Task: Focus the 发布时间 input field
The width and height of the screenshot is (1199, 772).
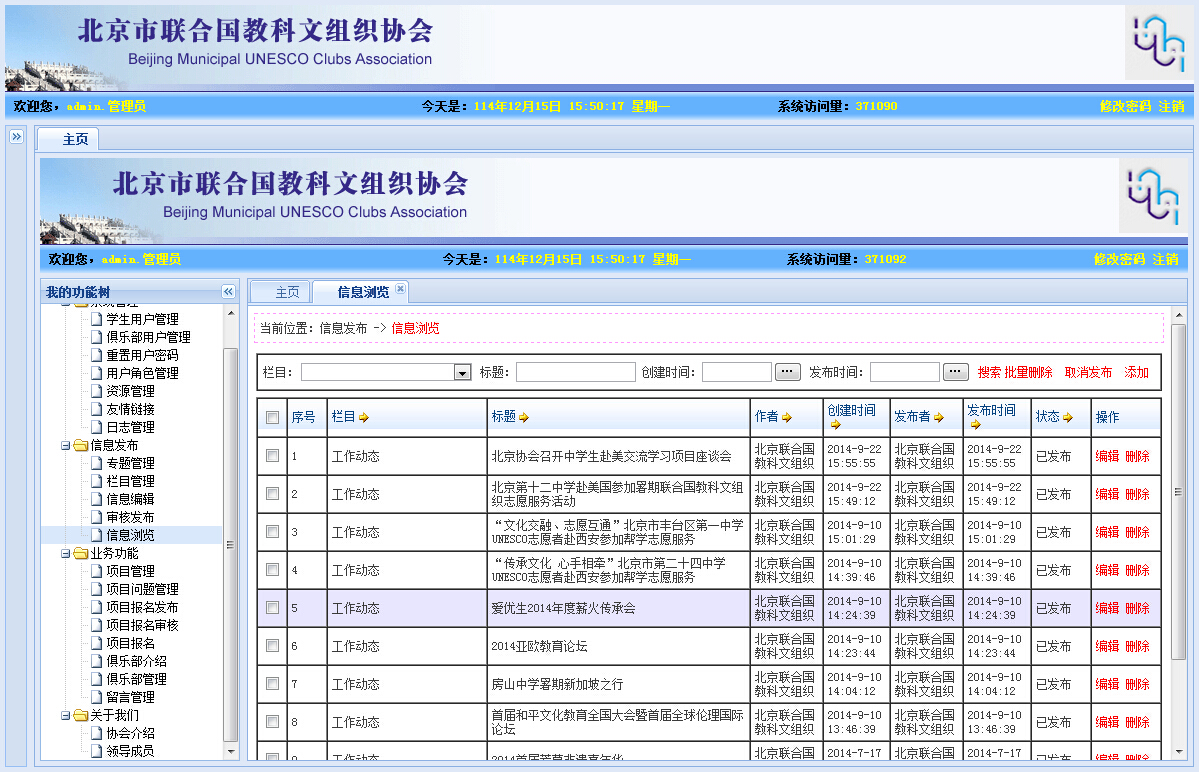Action: point(905,372)
